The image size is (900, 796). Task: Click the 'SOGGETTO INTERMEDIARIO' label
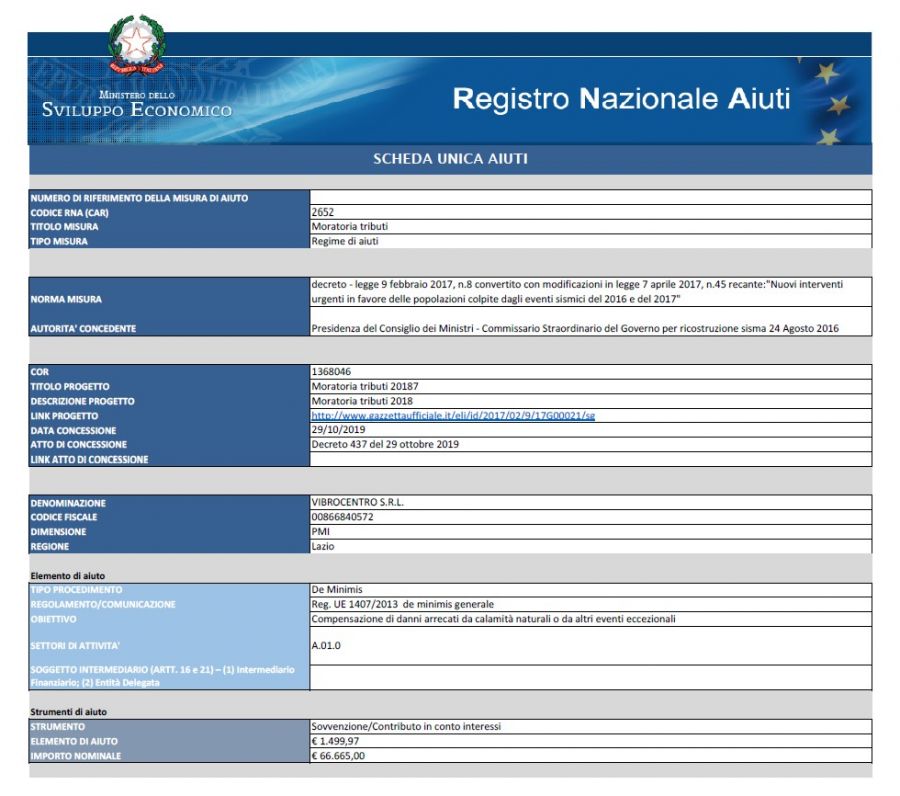[x=162, y=676]
